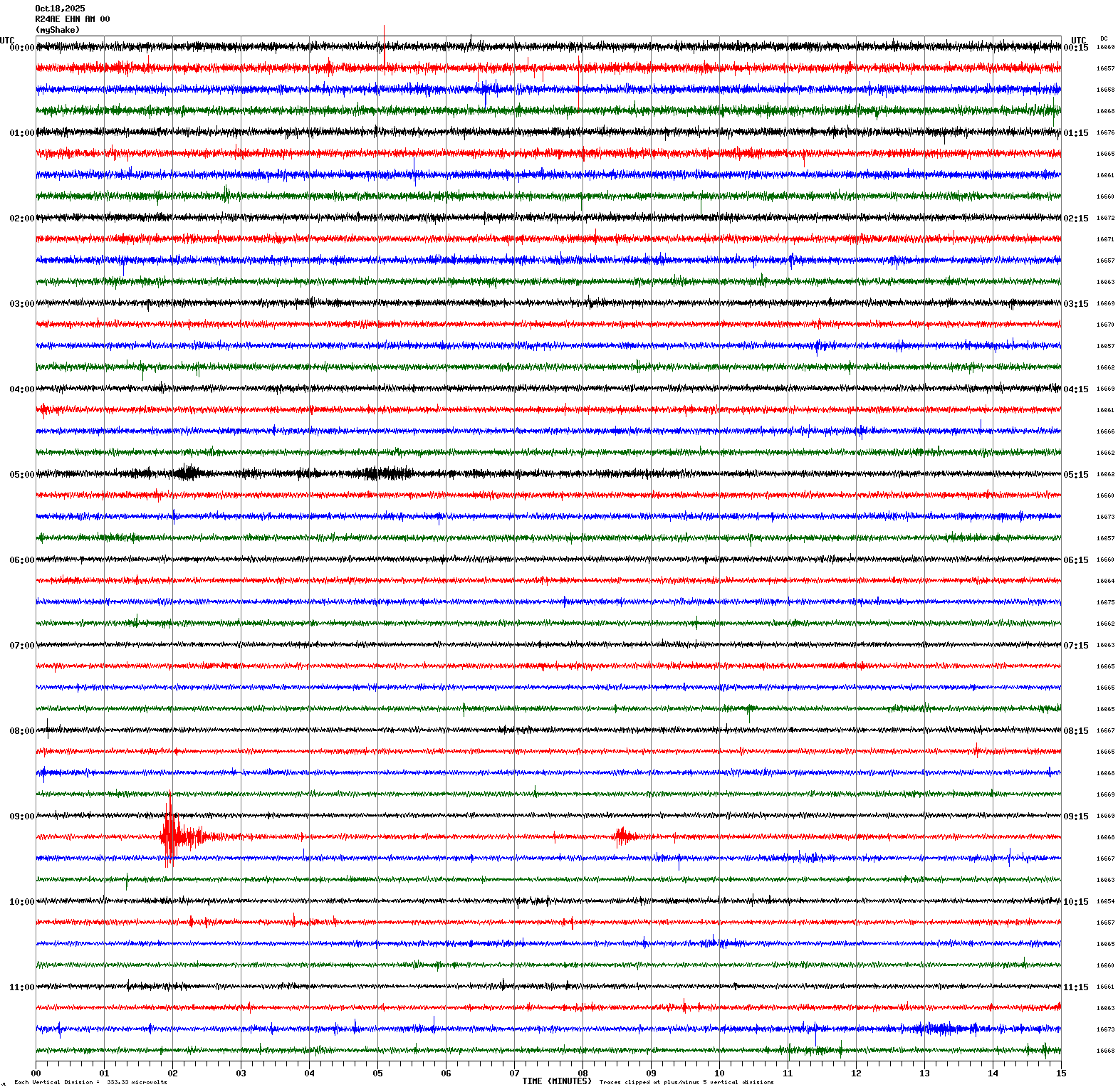
Task: Click the 04 minute tick label on bottom axis
Action: [310, 1073]
